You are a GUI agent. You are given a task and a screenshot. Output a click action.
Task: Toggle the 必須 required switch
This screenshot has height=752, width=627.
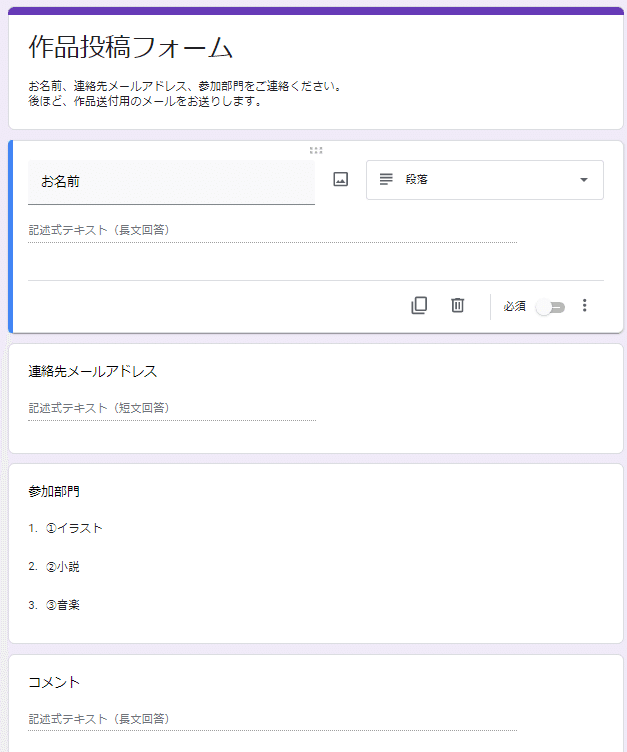click(x=551, y=307)
